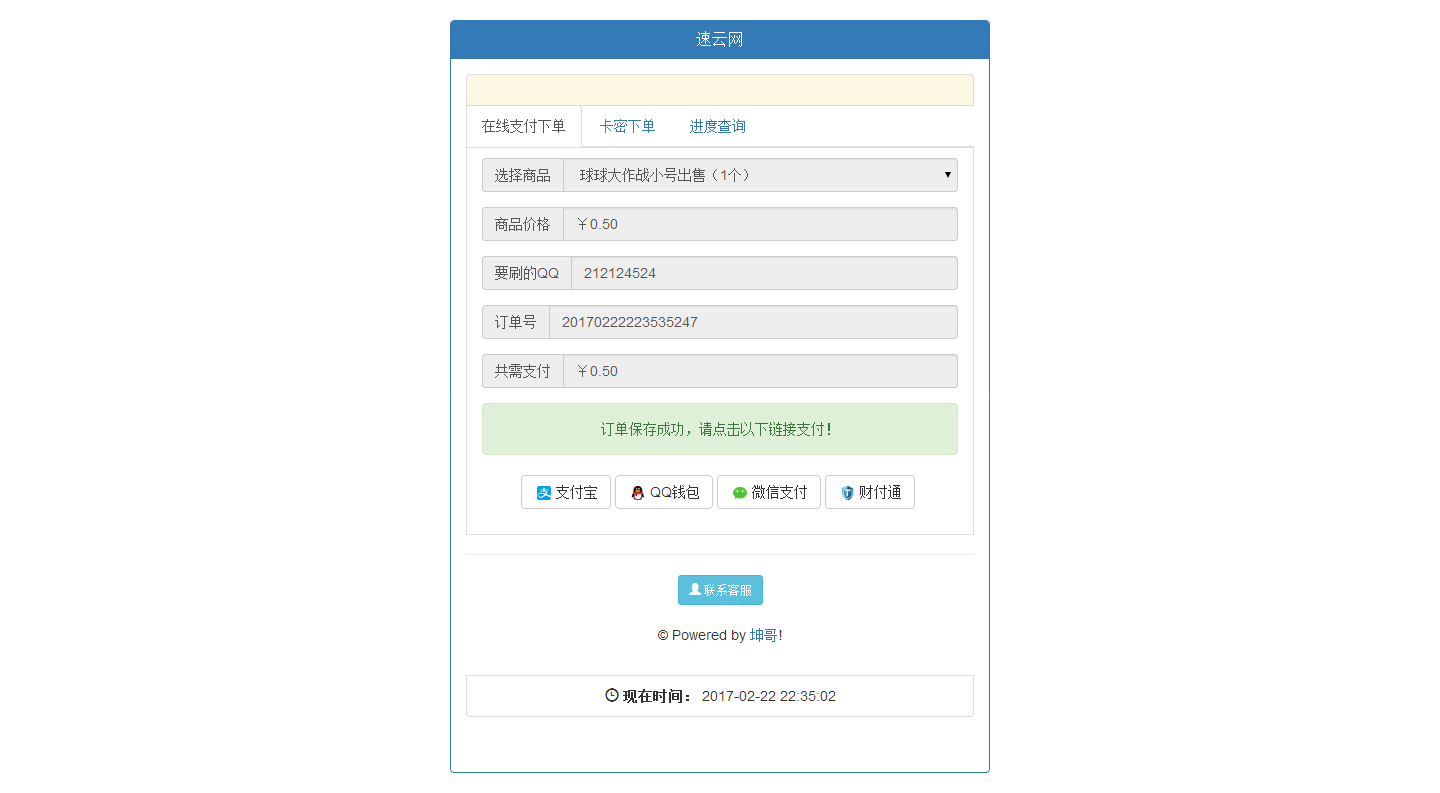Click the 商品价格 field showing ￥0.50
Screen dimensions: 1440x793
(x=760, y=224)
